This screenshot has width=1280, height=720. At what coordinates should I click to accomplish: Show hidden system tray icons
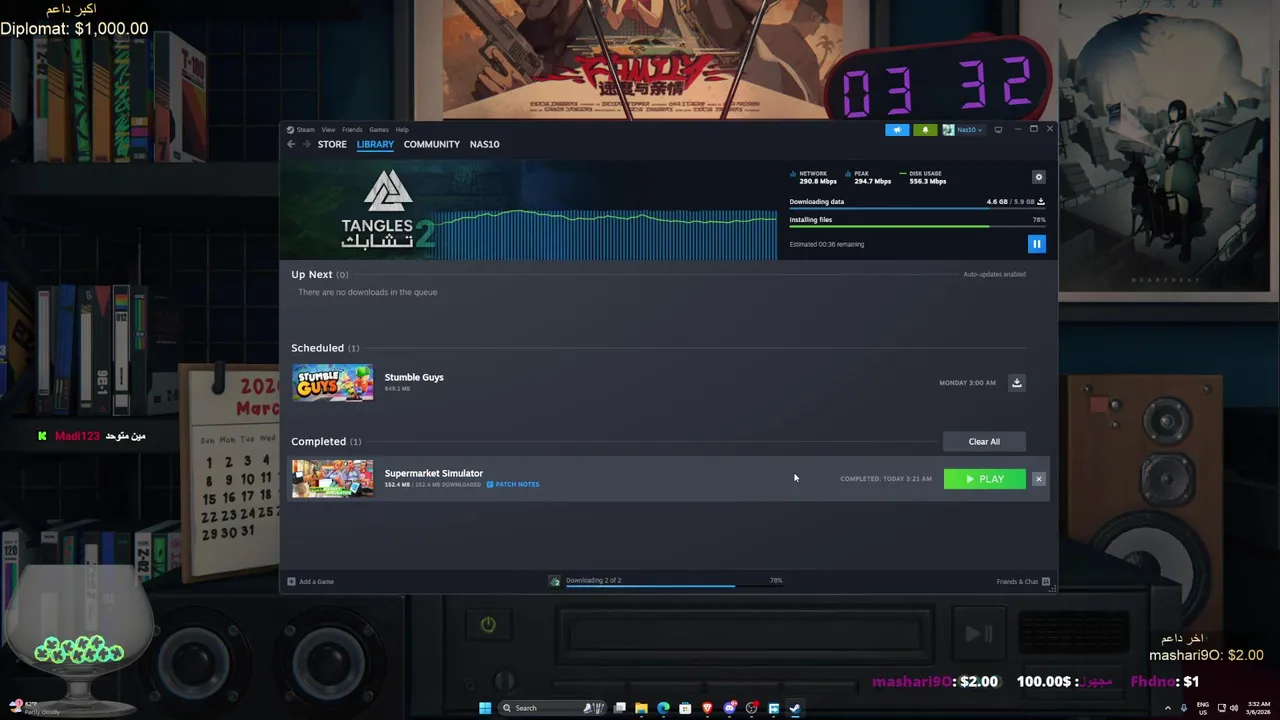(x=1167, y=708)
